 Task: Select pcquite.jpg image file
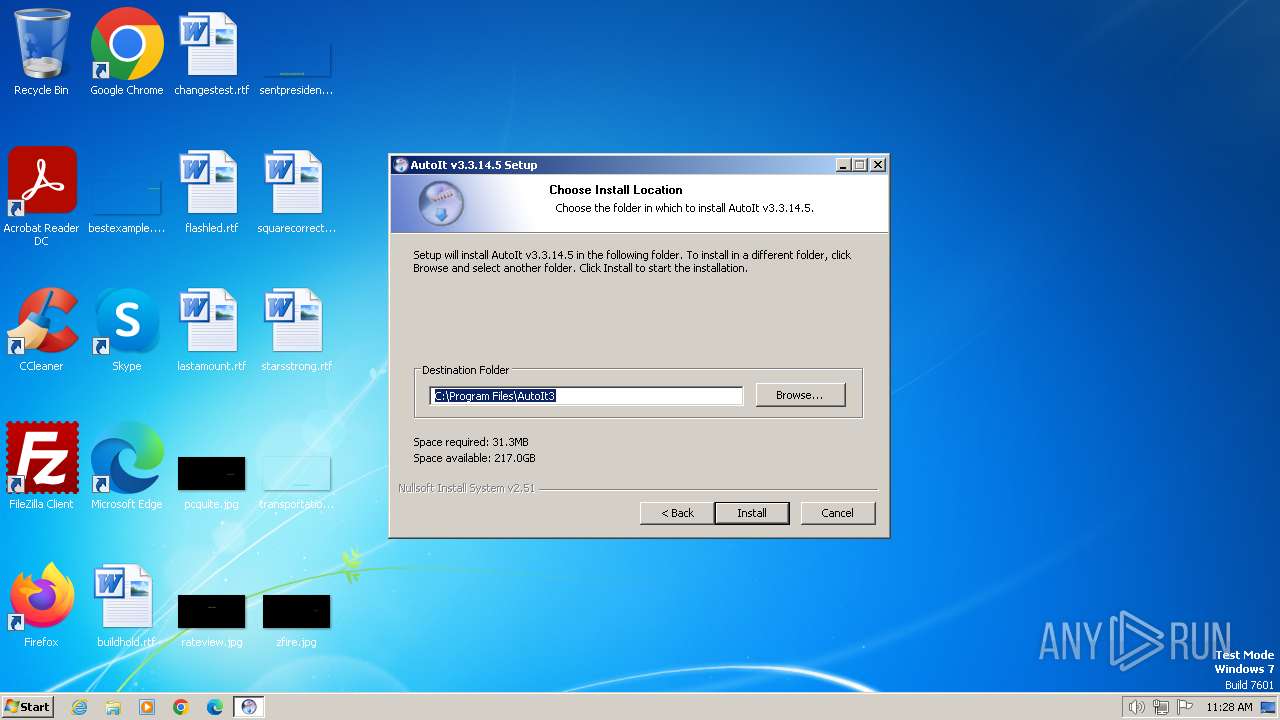pyautogui.click(x=211, y=482)
